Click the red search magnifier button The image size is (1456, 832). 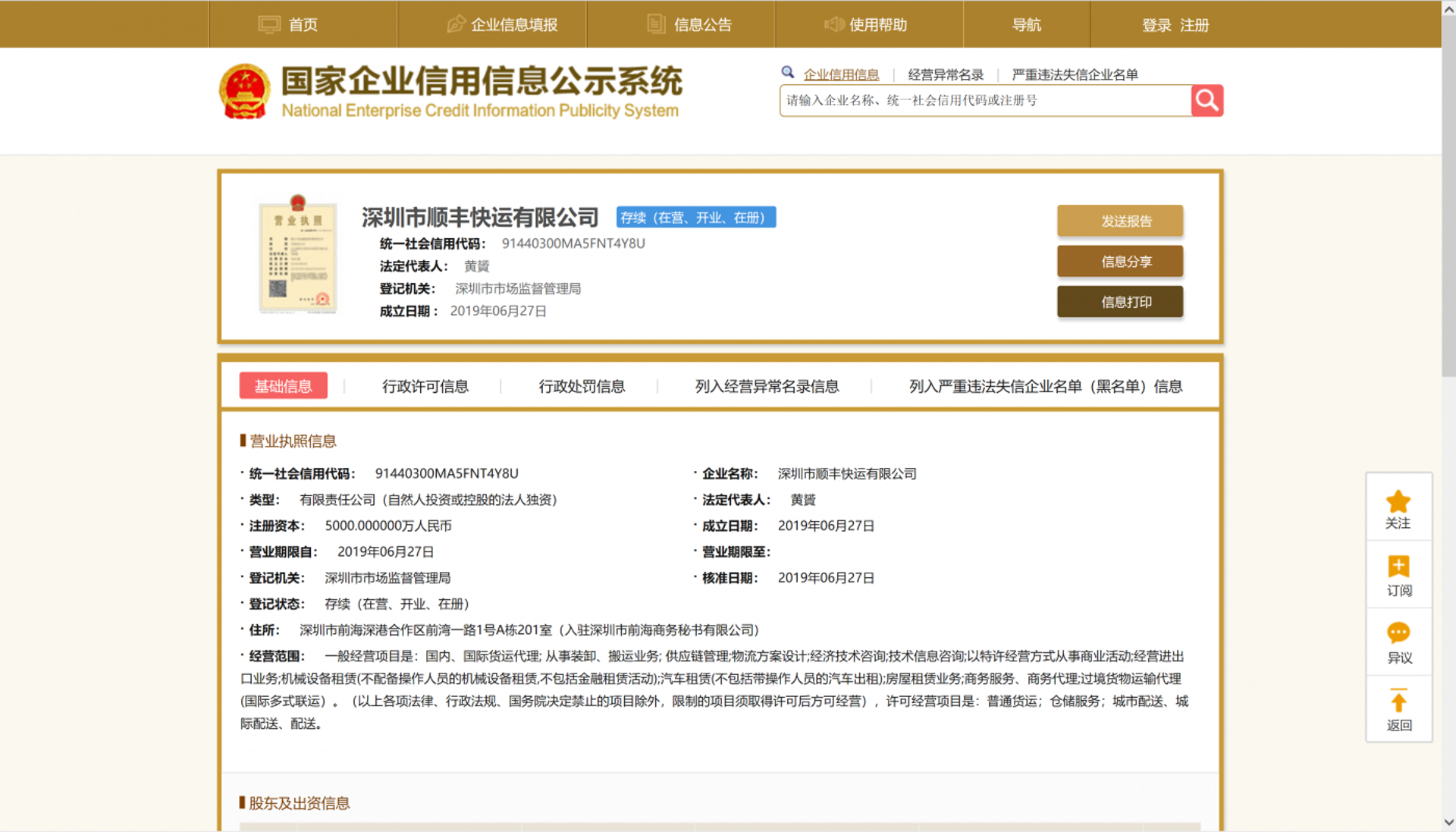click(x=1207, y=100)
